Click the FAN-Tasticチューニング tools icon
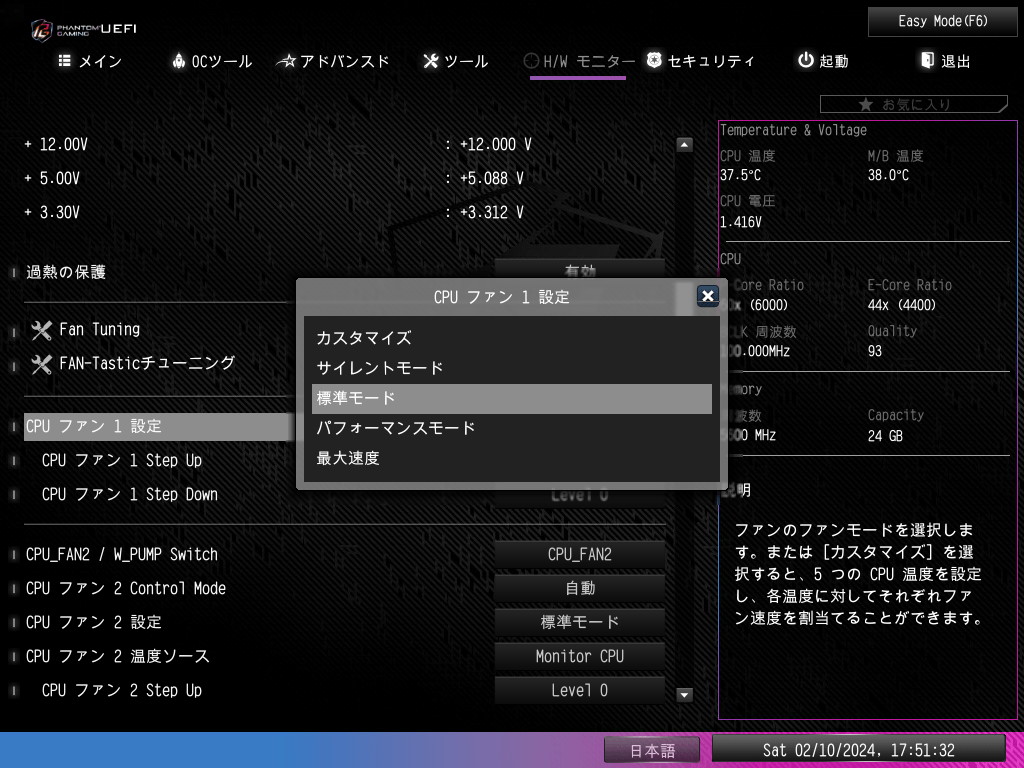Viewport: 1024px width, 768px height. 41,364
